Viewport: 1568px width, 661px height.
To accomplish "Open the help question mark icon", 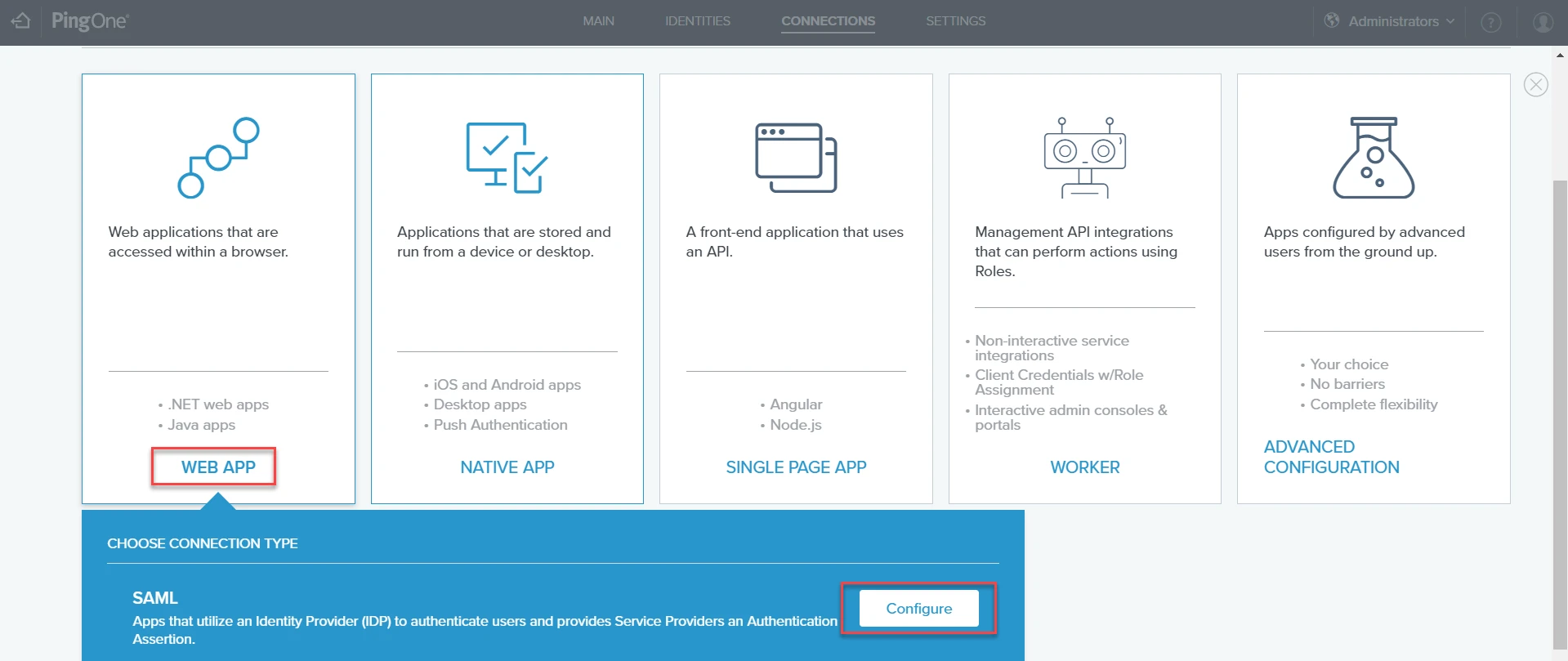I will [1491, 22].
